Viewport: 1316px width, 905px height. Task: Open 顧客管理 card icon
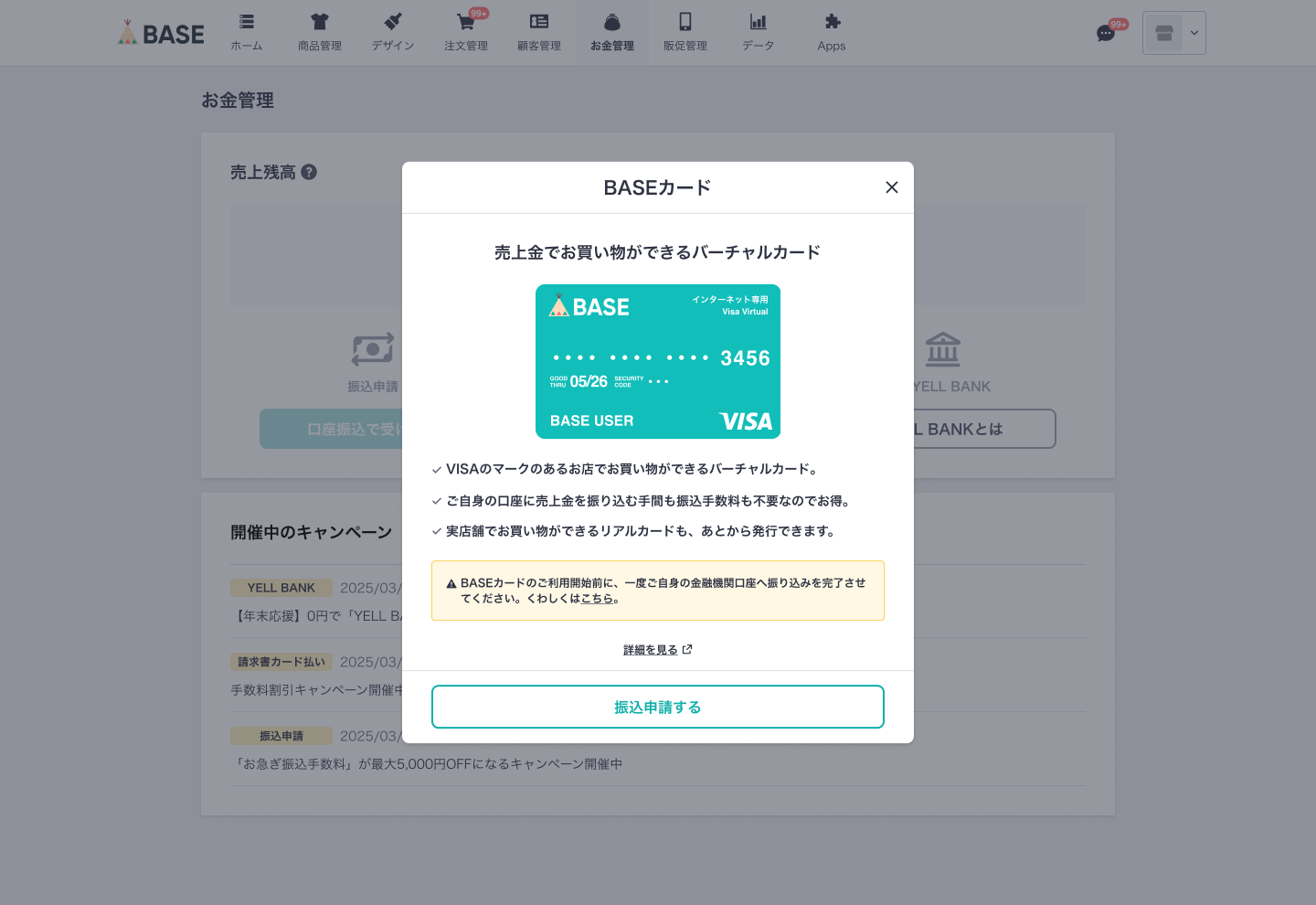pyautogui.click(x=539, y=22)
